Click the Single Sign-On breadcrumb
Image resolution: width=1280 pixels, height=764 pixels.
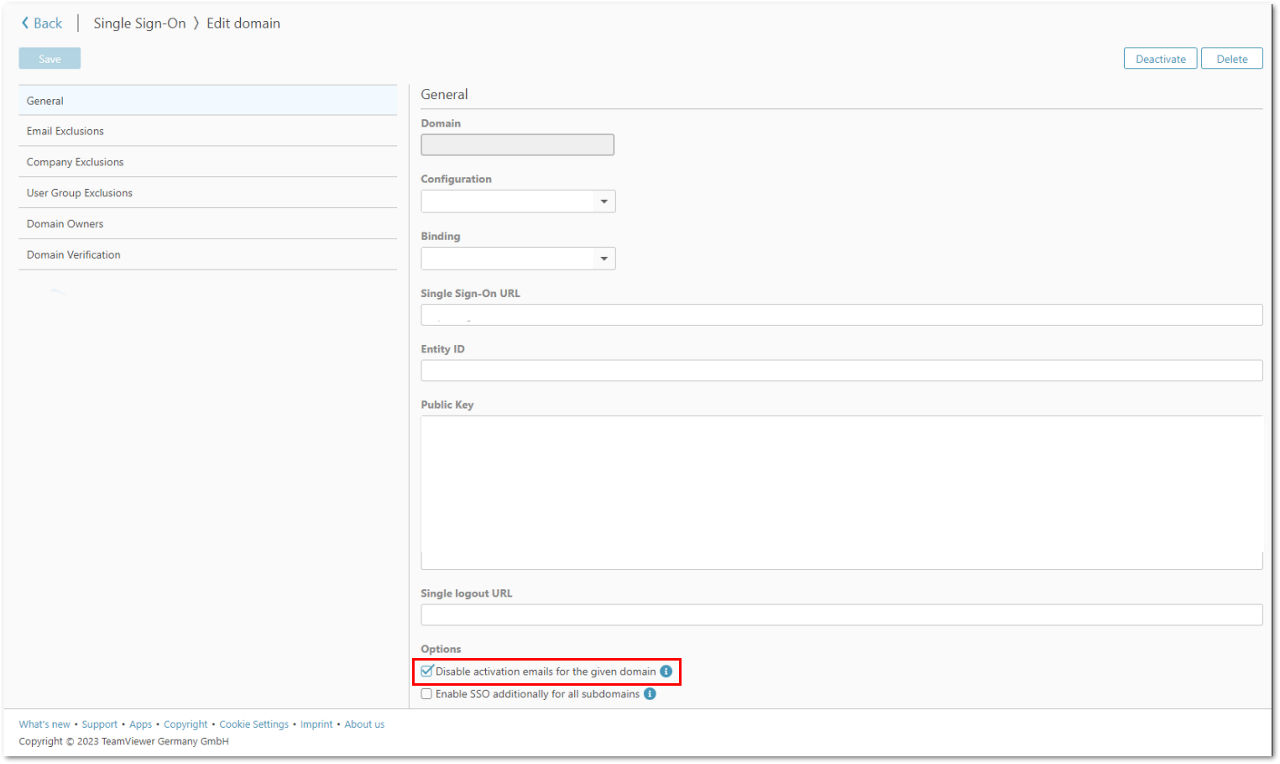click(x=139, y=24)
